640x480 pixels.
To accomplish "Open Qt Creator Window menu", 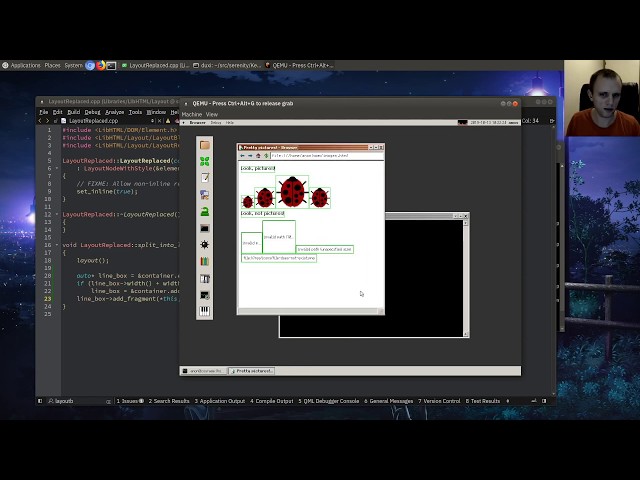I will pyautogui.click(x=156, y=112).
